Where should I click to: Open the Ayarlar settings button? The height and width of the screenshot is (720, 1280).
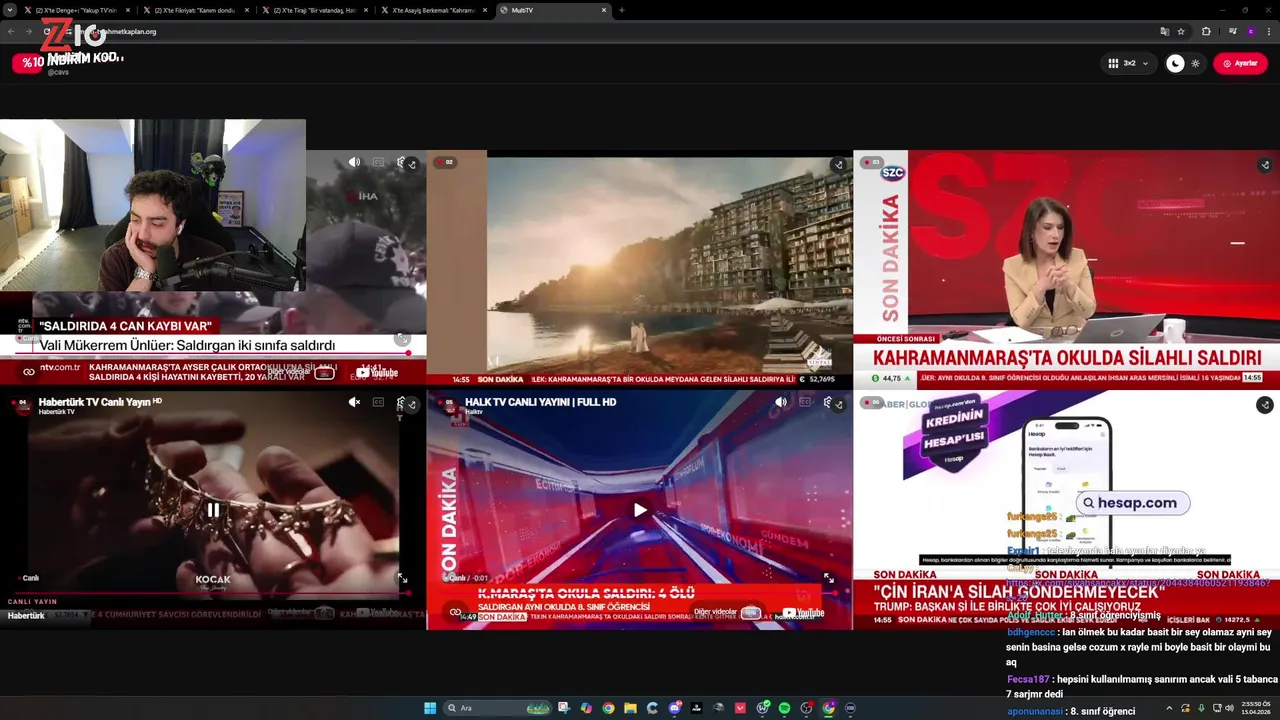point(1240,63)
